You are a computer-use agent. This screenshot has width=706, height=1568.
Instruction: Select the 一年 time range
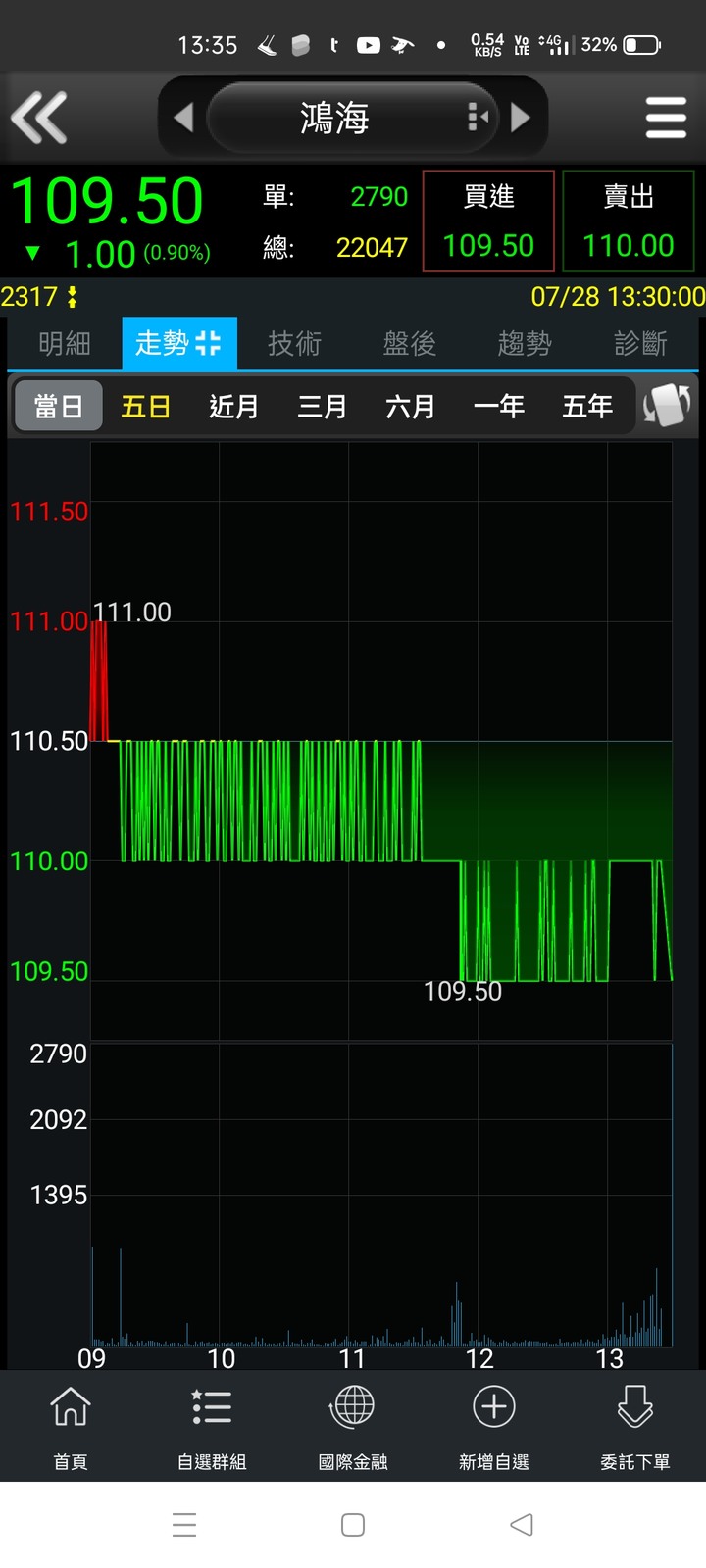click(499, 406)
